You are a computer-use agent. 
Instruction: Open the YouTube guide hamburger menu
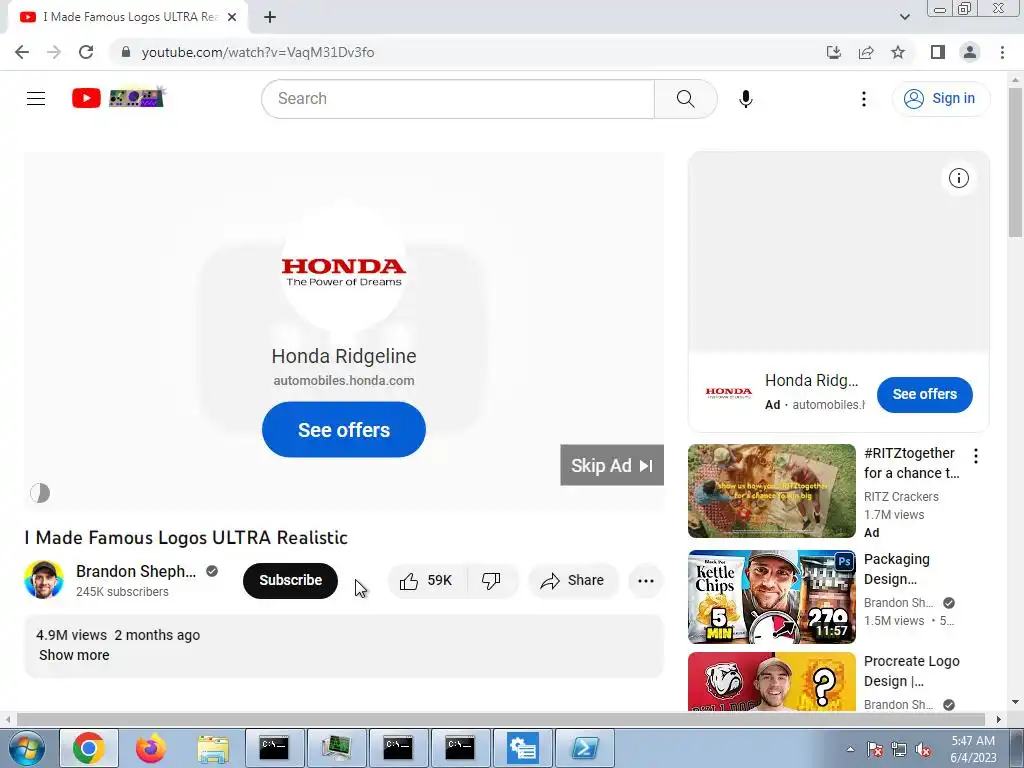[36, 99]
